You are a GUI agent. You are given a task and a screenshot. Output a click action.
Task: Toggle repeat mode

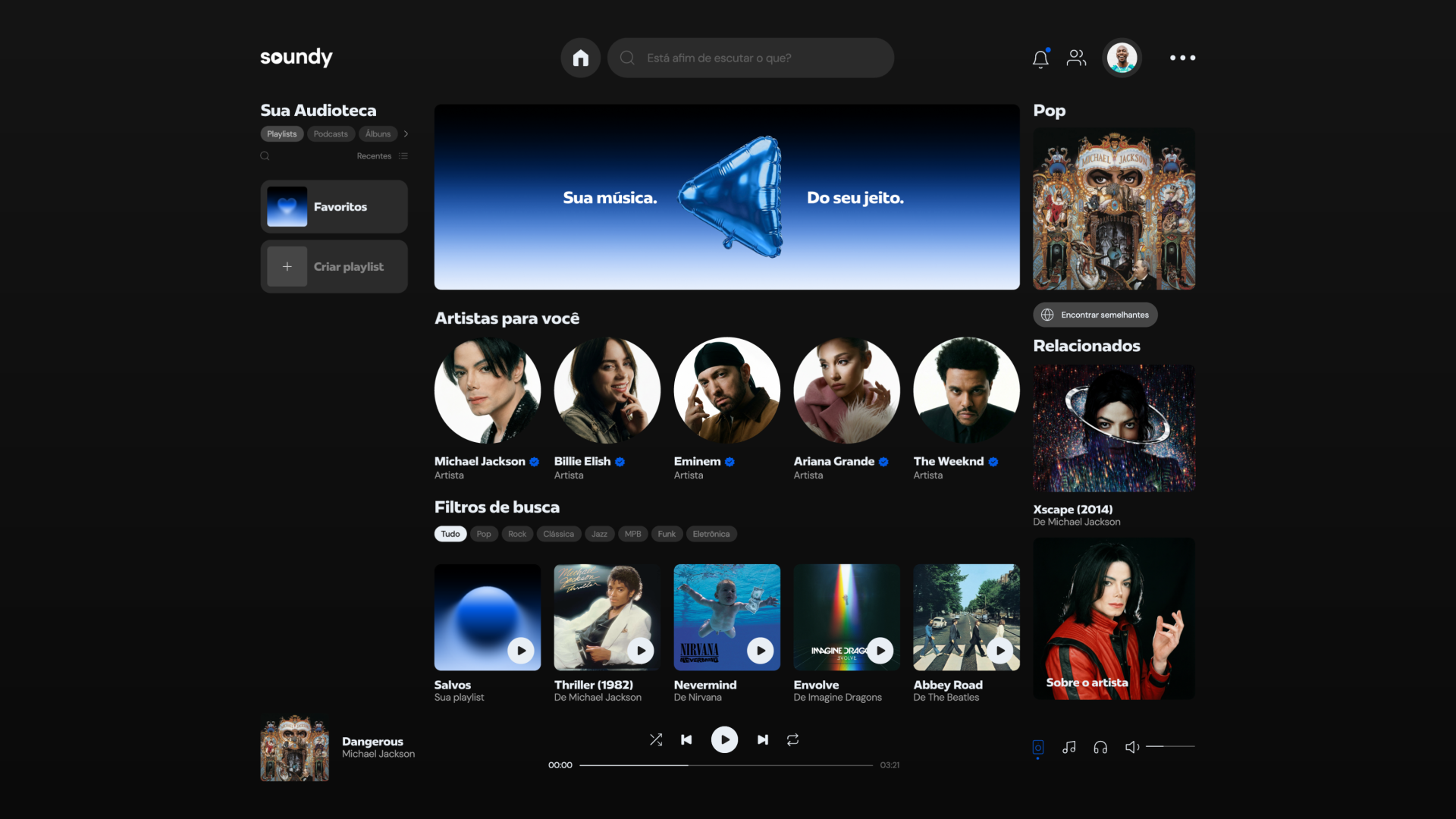tap(792, 739)
